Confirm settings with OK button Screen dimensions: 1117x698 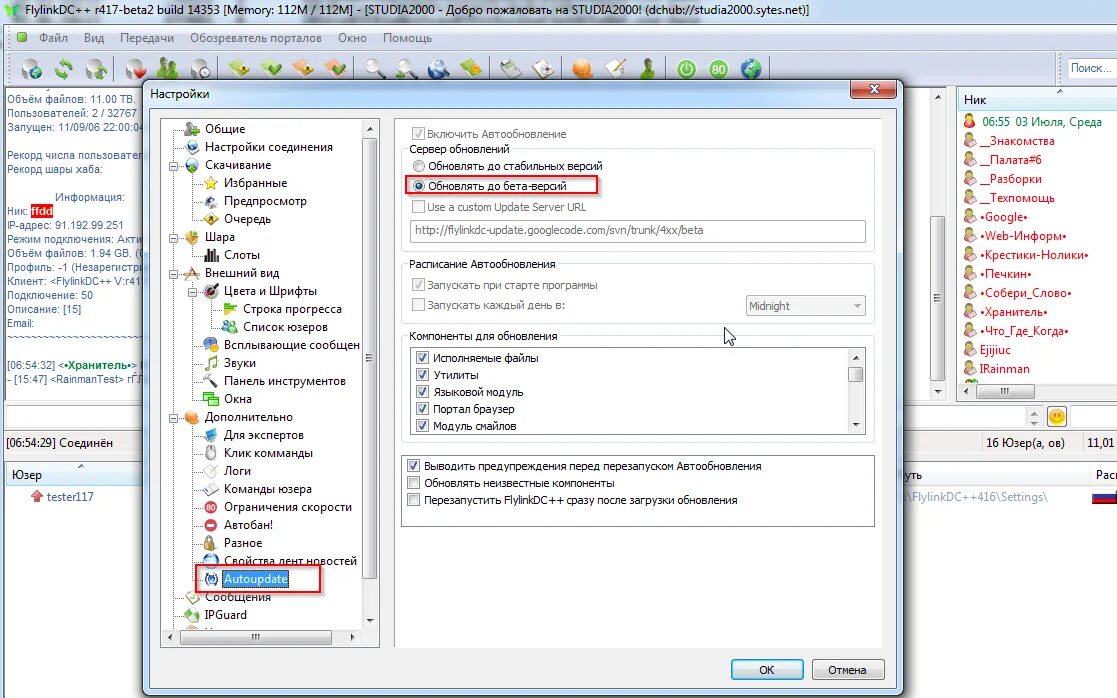(767, 670)
